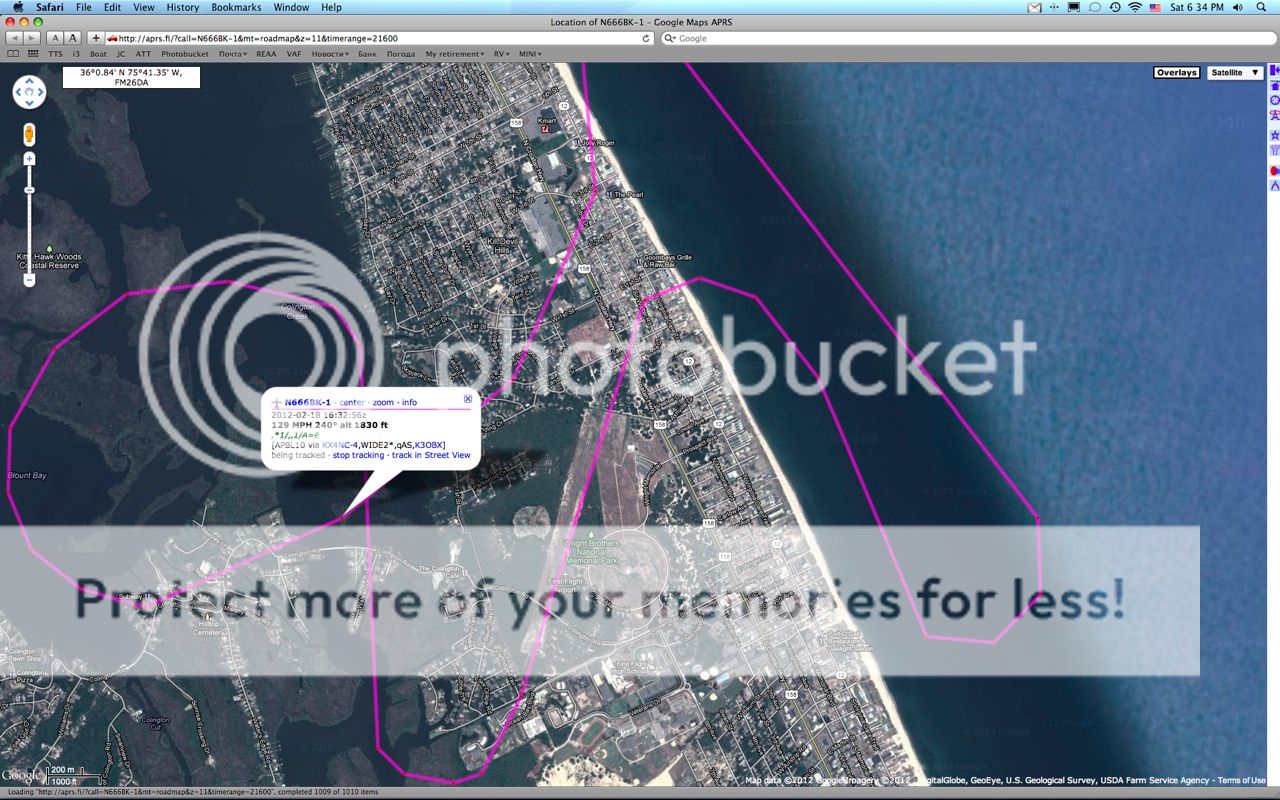This screenshot has height=800, width=1280.
Task: Open the TTS bookmark
Action: (x=55, y=54)
